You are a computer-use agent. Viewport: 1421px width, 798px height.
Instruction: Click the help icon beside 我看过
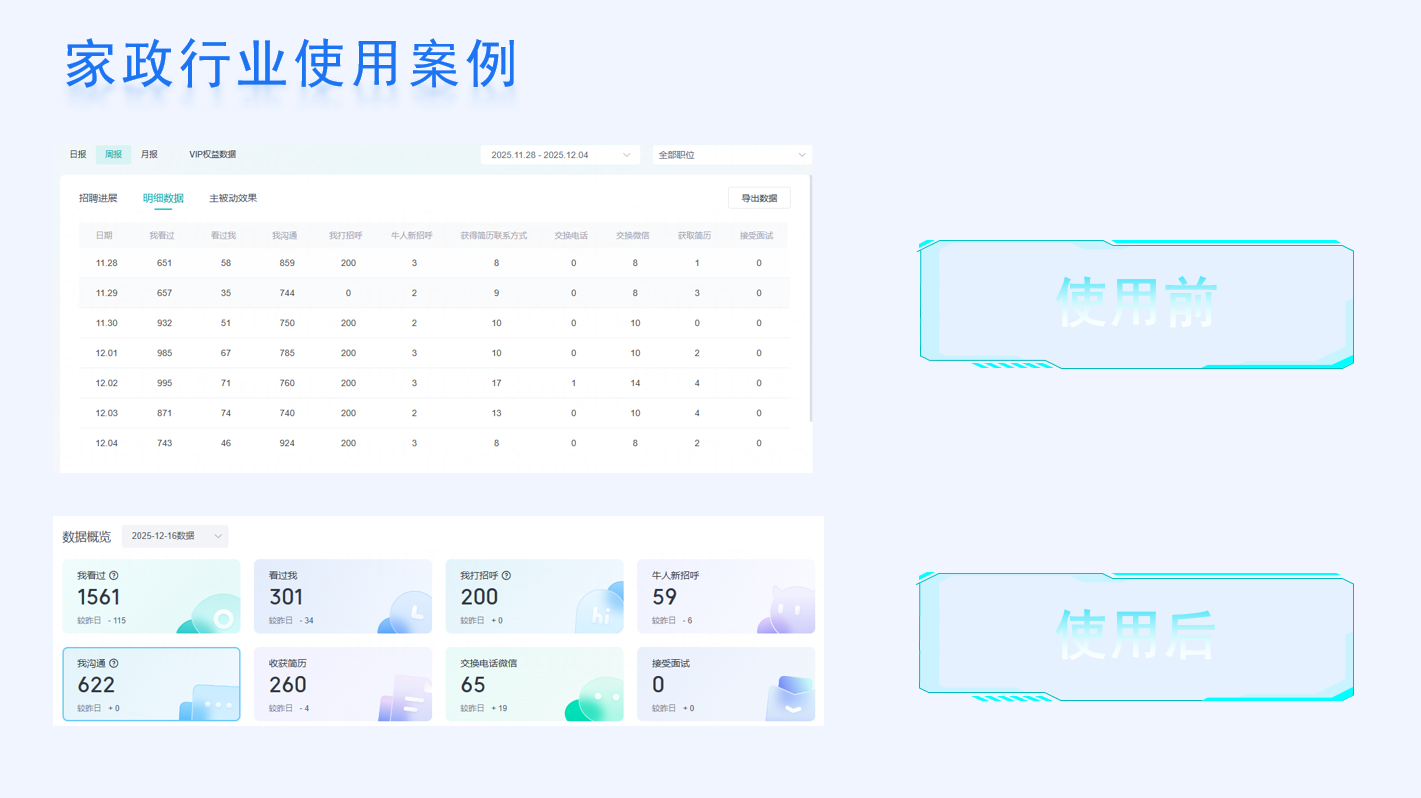[x=114, y=576]
